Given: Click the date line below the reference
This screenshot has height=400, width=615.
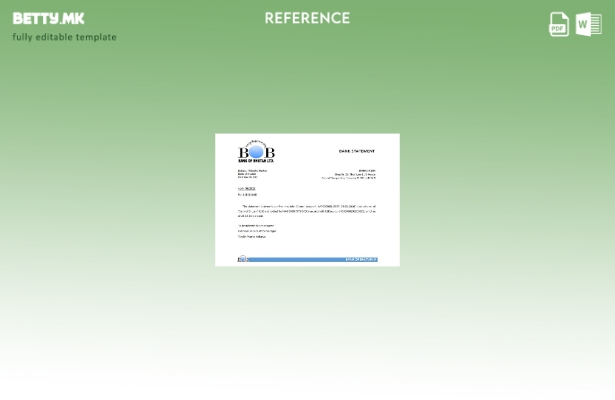Looking at the screenshot, I should pyautogui.click(x=247, y=194).
